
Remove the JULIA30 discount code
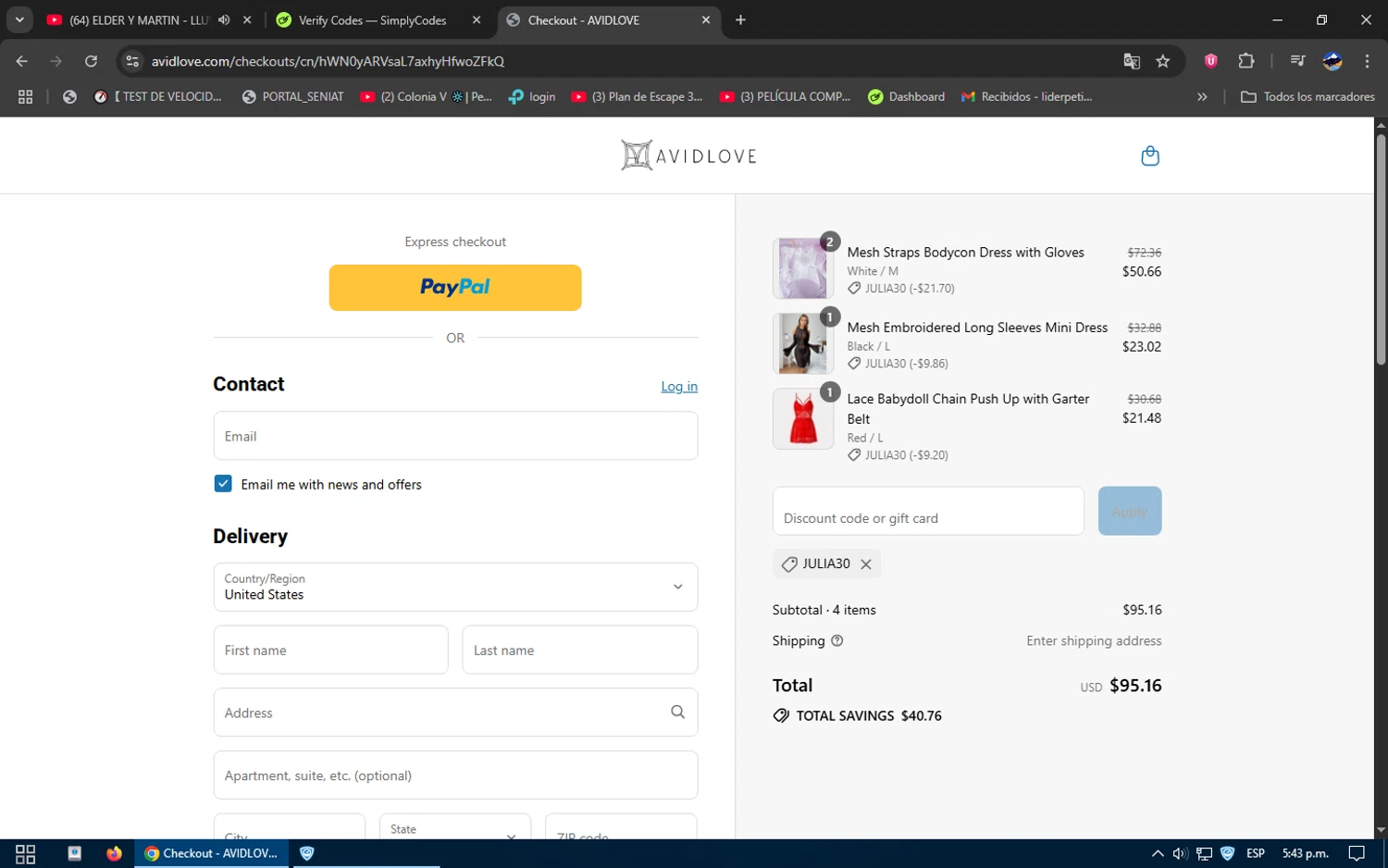point(866,564)
